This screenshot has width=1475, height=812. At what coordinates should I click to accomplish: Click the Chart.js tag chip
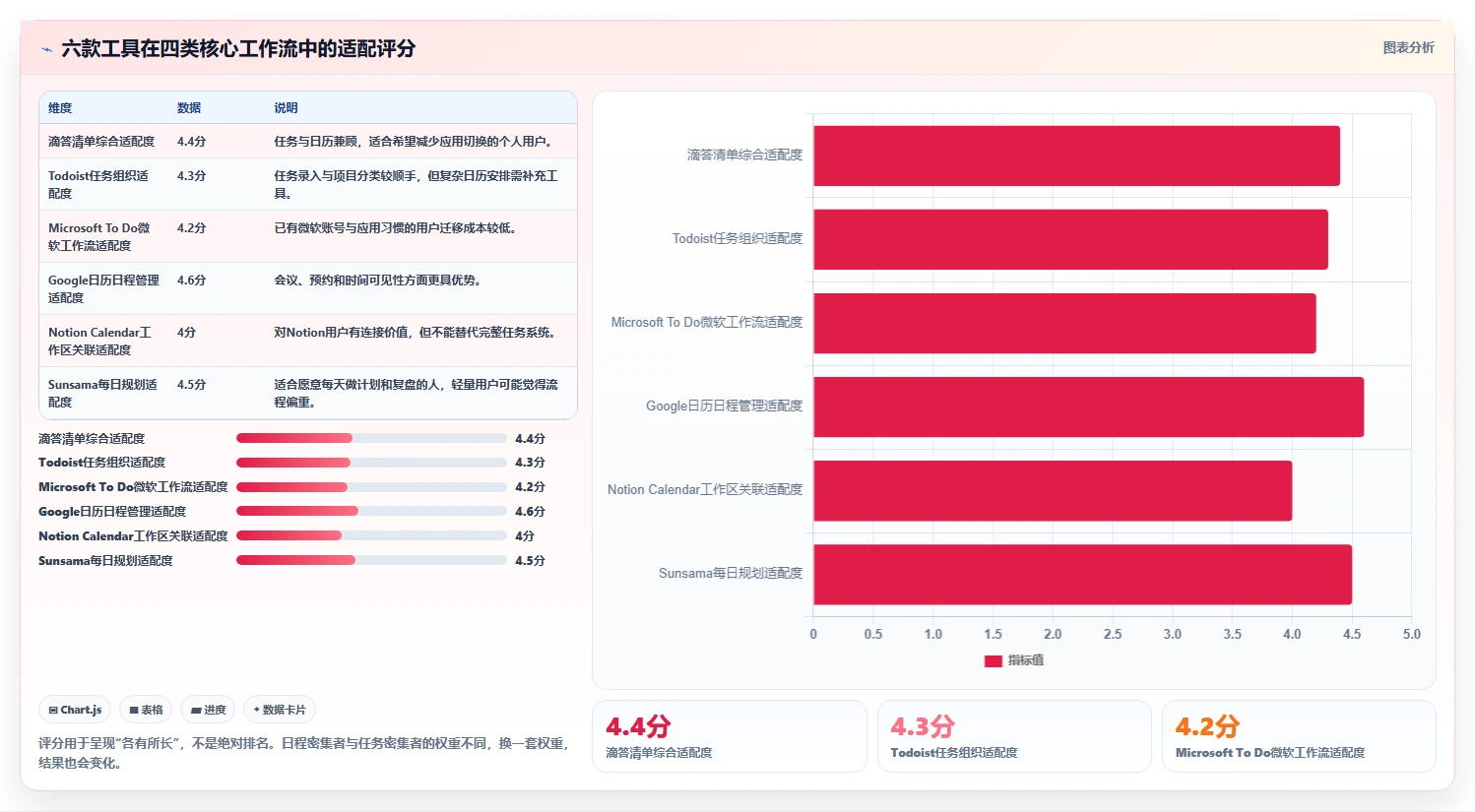click(76, 710)
